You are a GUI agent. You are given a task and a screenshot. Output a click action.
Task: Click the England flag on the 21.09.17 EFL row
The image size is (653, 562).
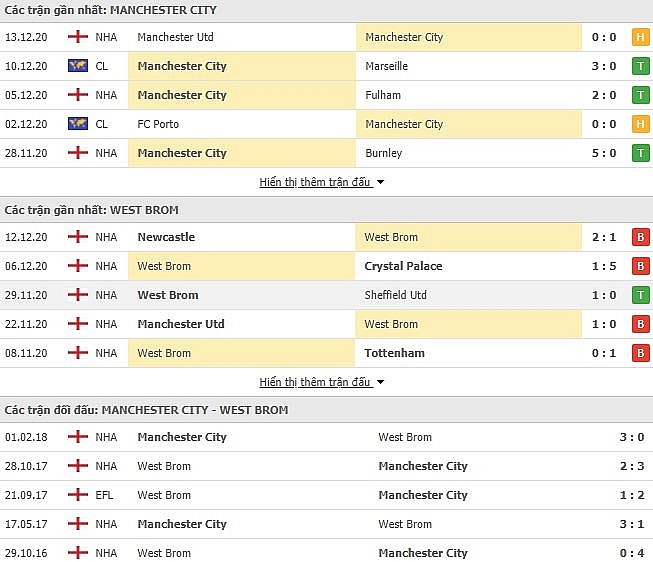tap(78, 495)
